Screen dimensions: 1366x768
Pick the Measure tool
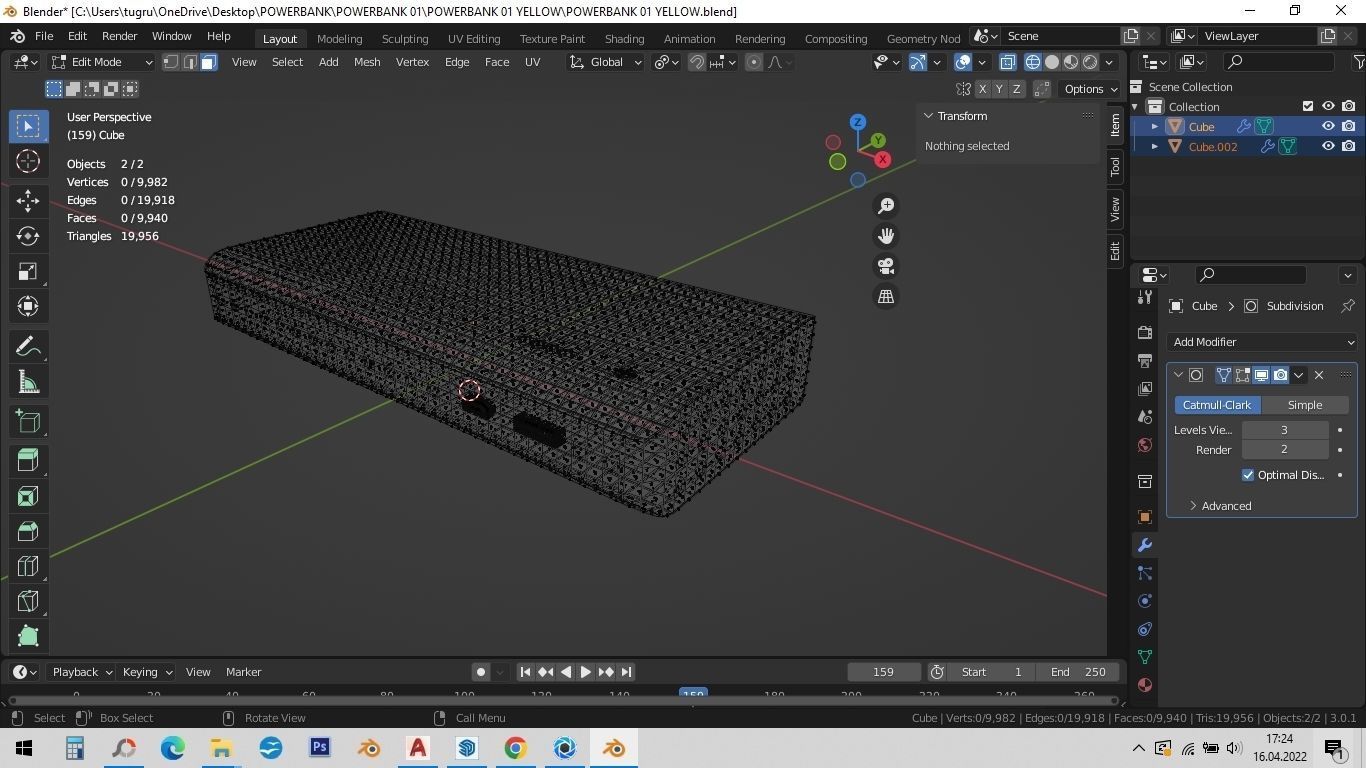[x=28, y=382]
